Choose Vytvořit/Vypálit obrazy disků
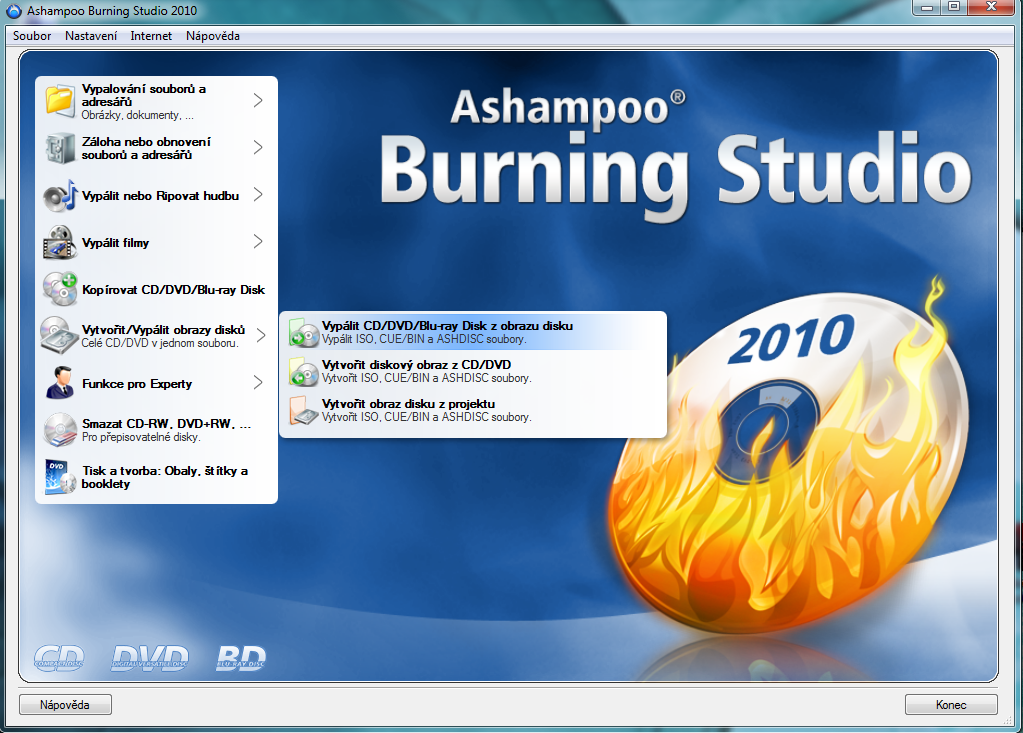 156,336
